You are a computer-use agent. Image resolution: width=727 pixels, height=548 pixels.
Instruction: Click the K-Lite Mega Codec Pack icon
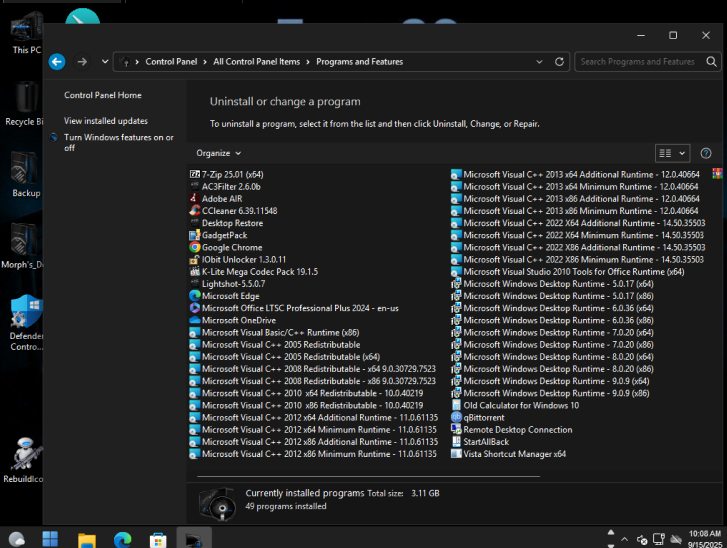point(195,271)
